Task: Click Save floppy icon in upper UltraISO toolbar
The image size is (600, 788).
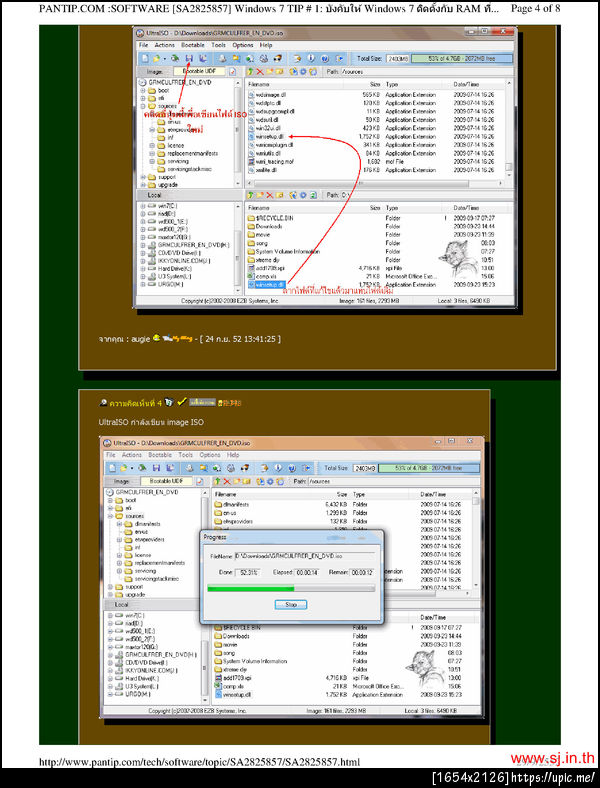Action: pos(189,58)
